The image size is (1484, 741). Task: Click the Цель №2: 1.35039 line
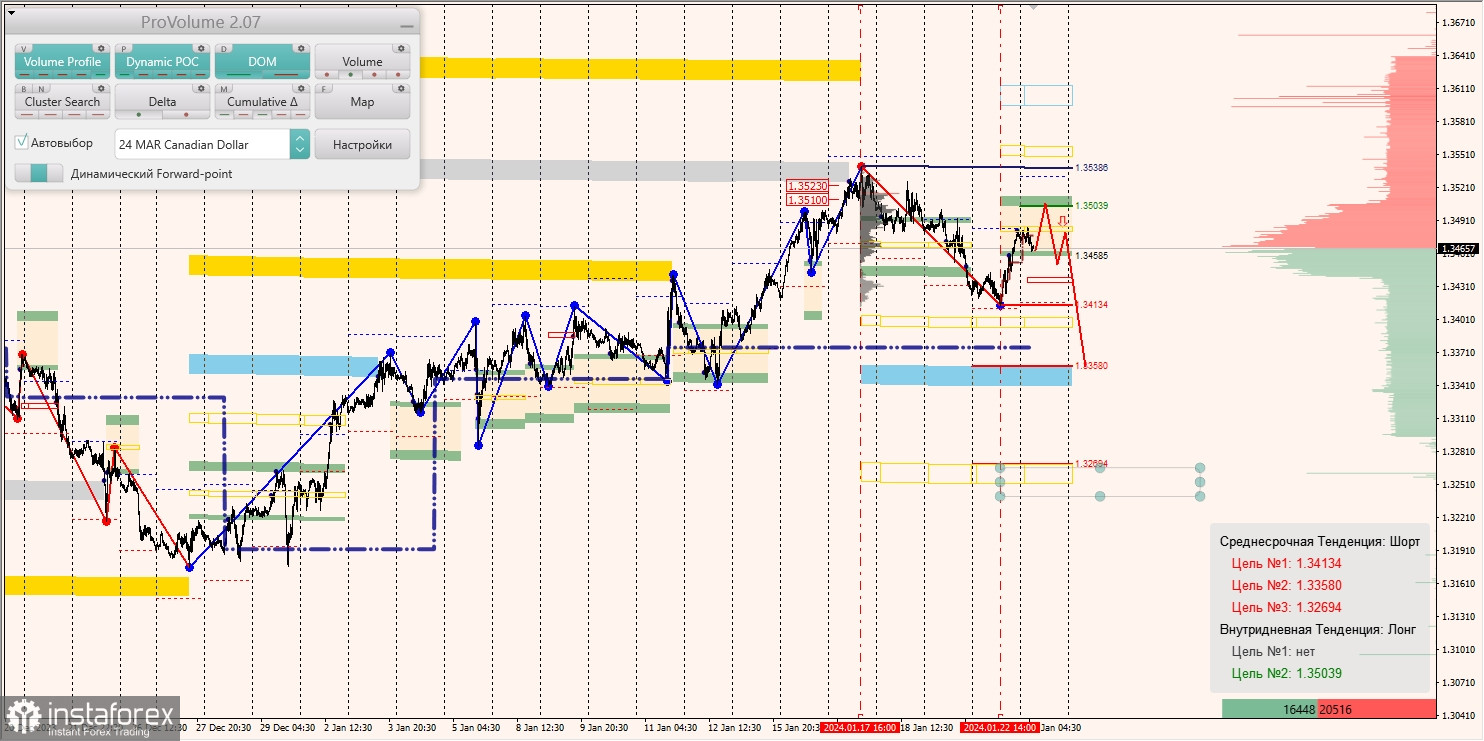coord(1286,673)
